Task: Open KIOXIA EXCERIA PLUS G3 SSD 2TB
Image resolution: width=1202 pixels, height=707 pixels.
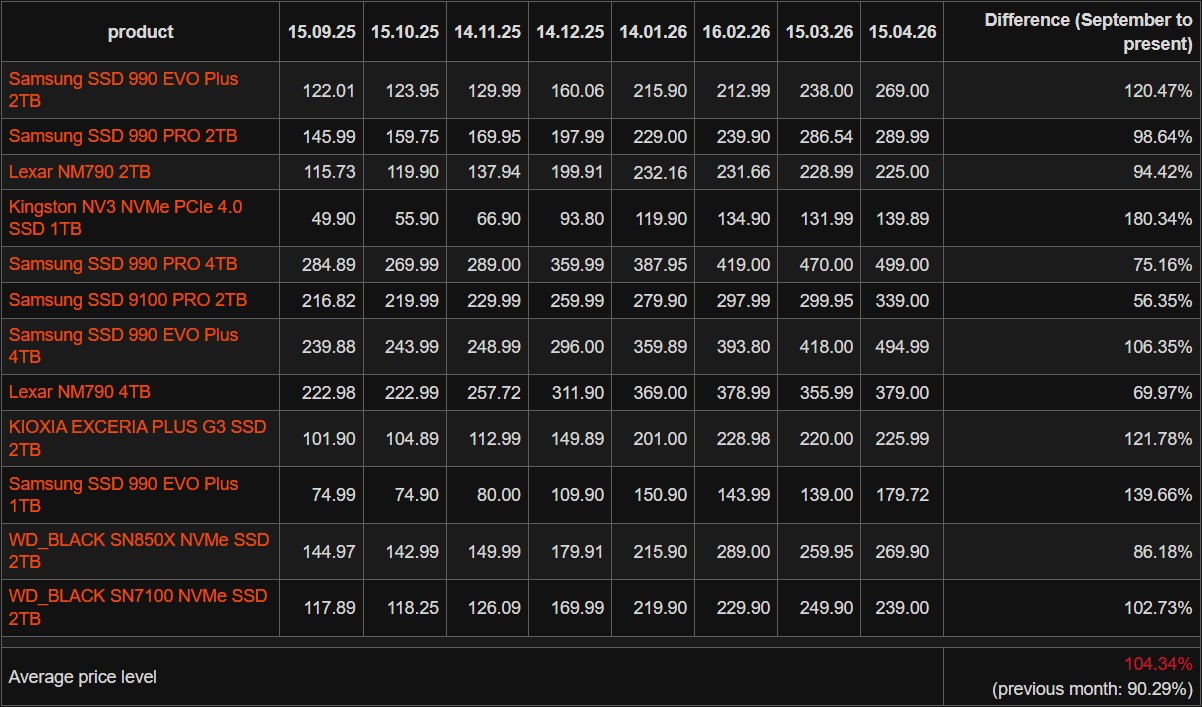Action: [x=138, y=438]
